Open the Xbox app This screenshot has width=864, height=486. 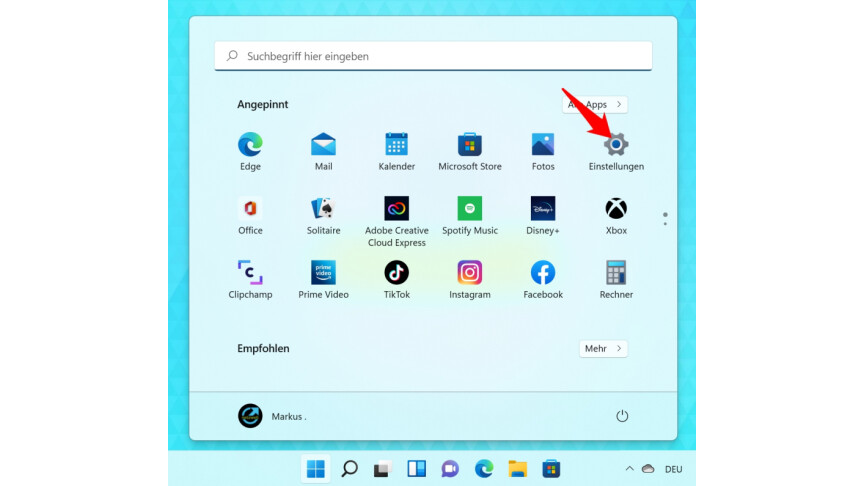click(616, 215)
